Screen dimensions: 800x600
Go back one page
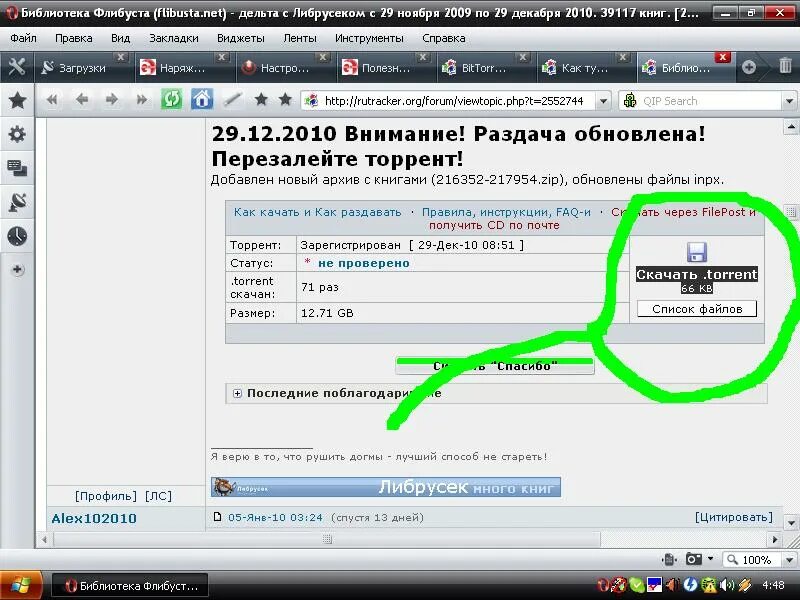[x=82, y=100]
